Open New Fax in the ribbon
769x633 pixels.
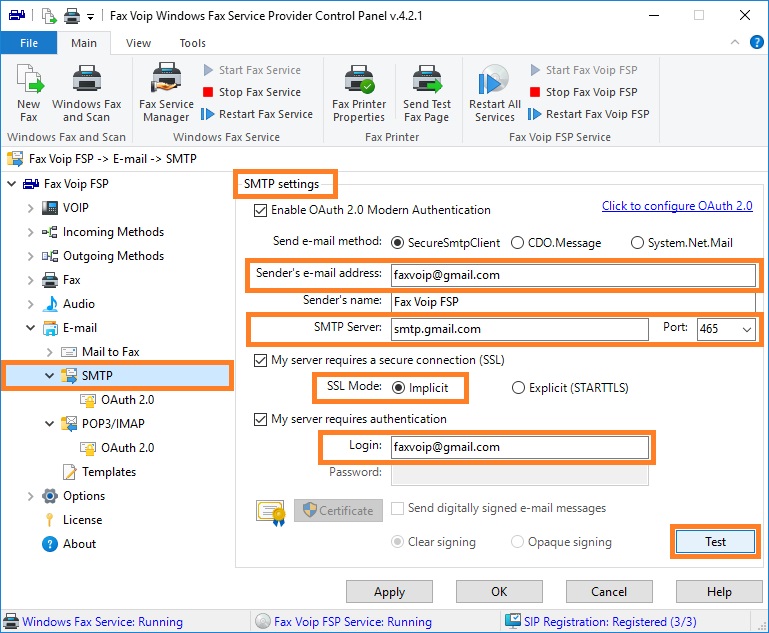pos(29,93)
